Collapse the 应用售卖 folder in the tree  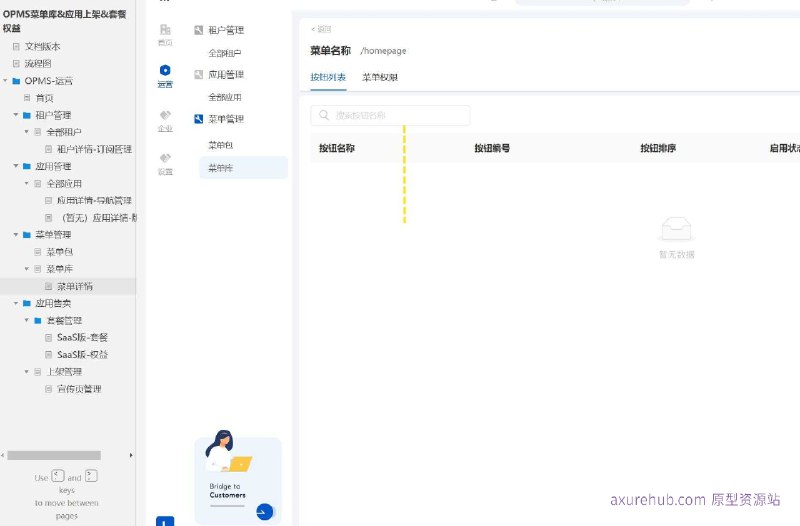point(16,303)
